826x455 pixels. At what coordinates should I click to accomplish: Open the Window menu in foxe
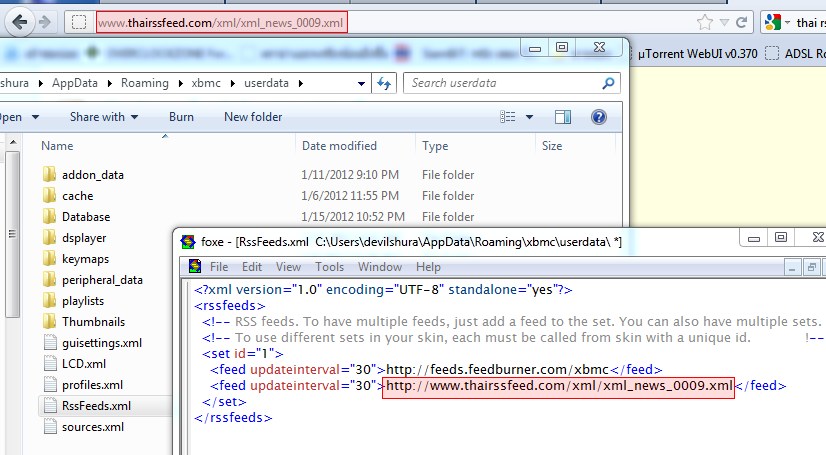click(380, 267)
